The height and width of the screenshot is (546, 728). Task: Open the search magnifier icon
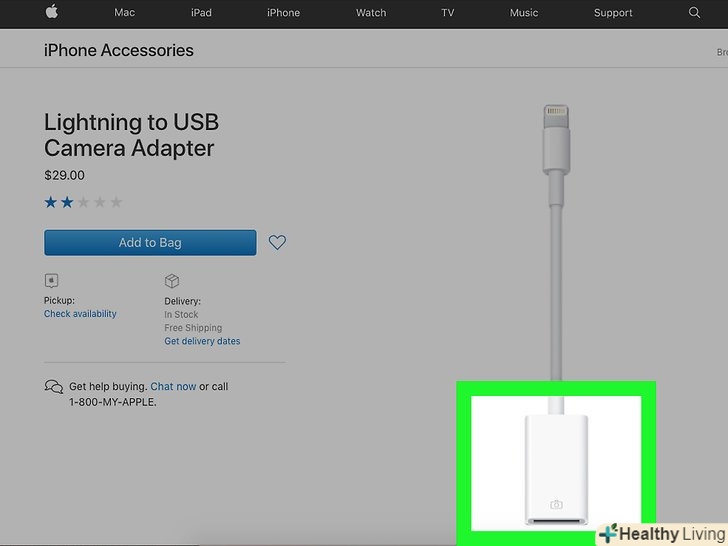[694, 13]
